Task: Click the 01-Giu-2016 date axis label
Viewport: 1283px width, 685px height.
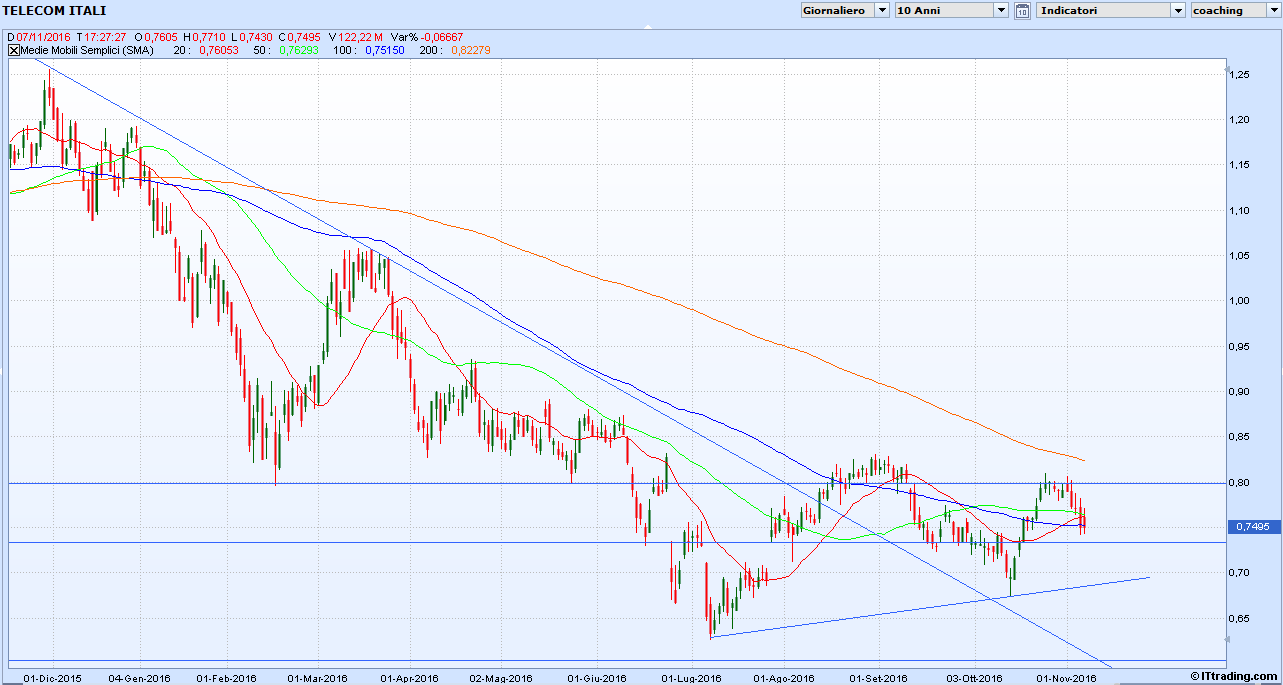Action: click(596, 677)
